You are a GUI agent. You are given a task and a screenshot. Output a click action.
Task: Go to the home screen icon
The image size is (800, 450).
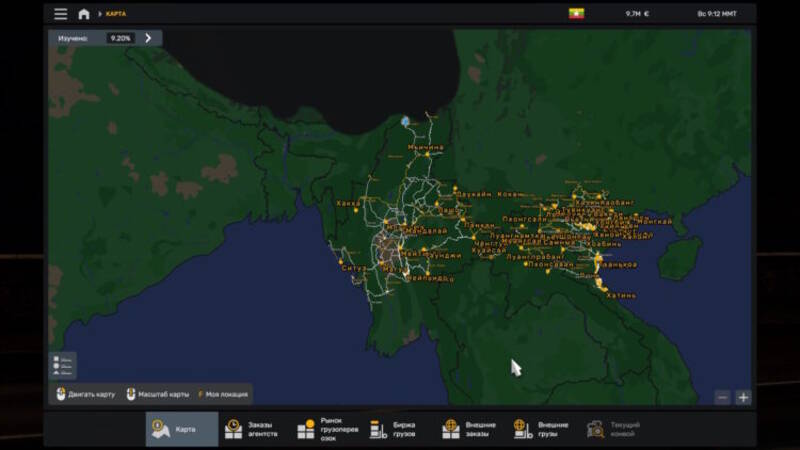84,14
